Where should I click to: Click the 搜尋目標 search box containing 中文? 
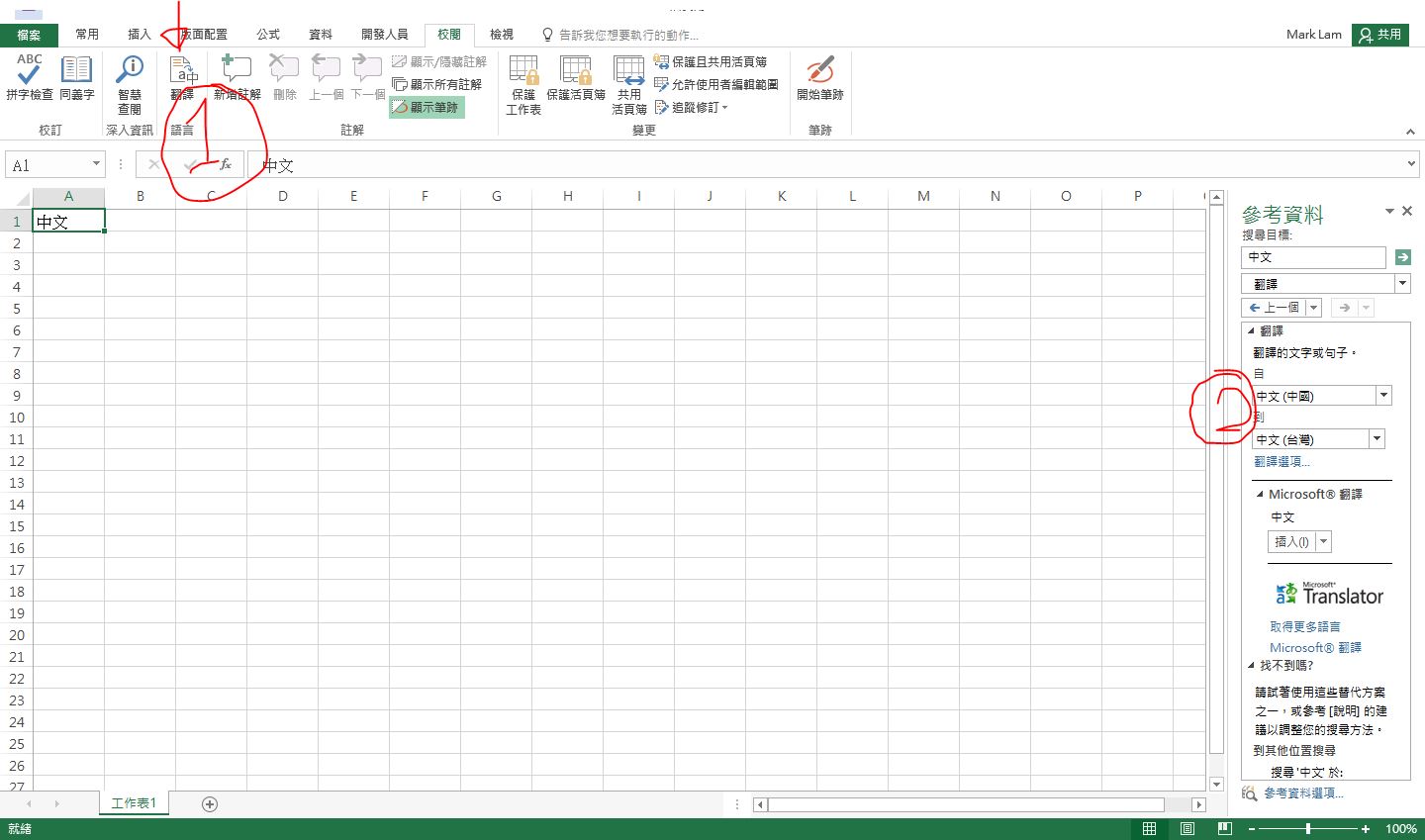tap(1313, 257)
